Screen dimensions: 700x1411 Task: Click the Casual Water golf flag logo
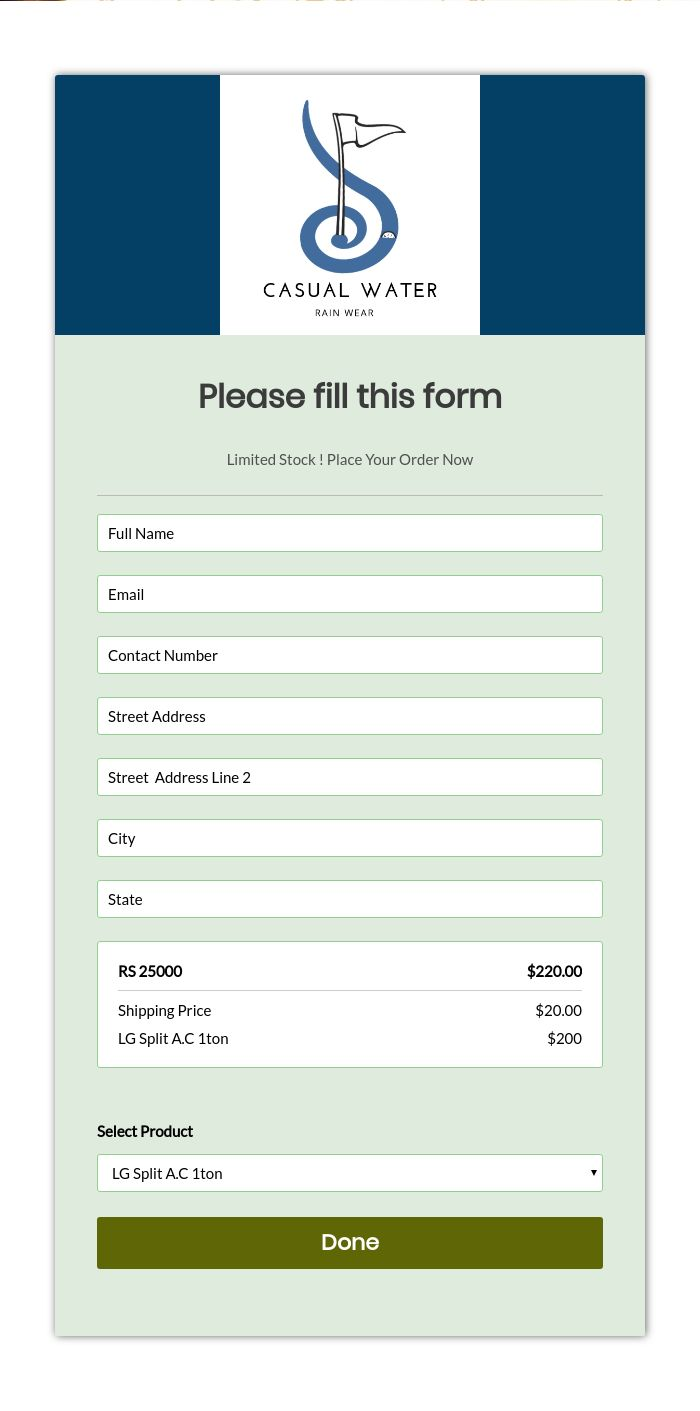pos(350,205)
